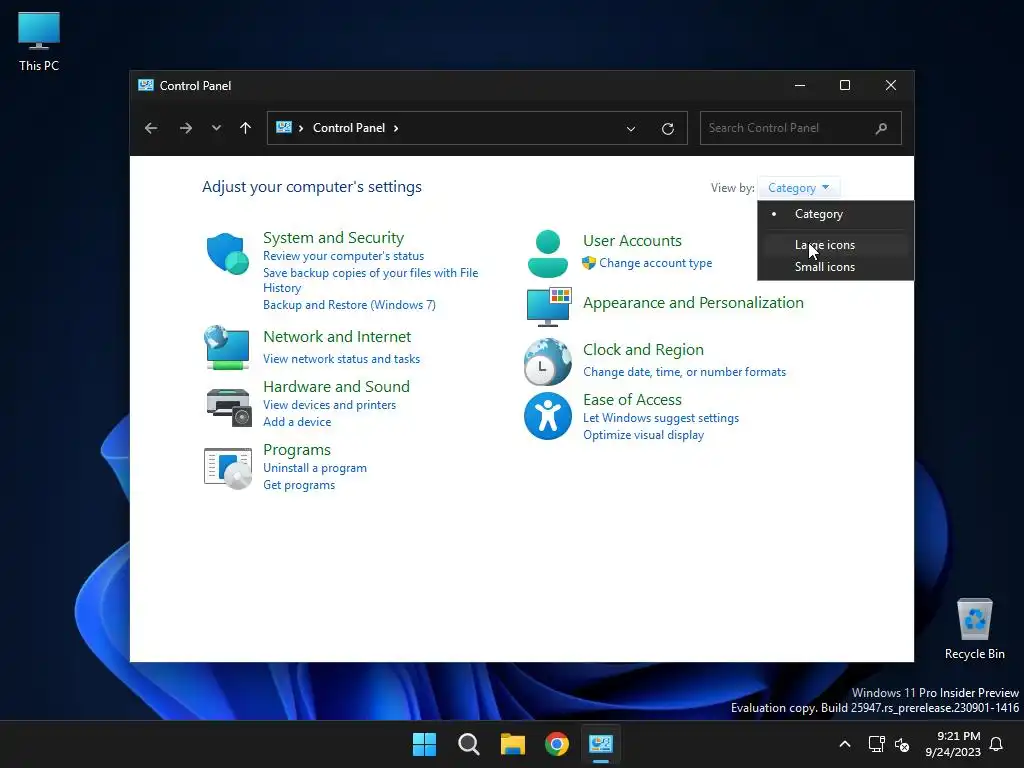This screenshot has width=1024, height=768.
Task: Go forward with the Forward arrow
Action: (x=185, y=128)
